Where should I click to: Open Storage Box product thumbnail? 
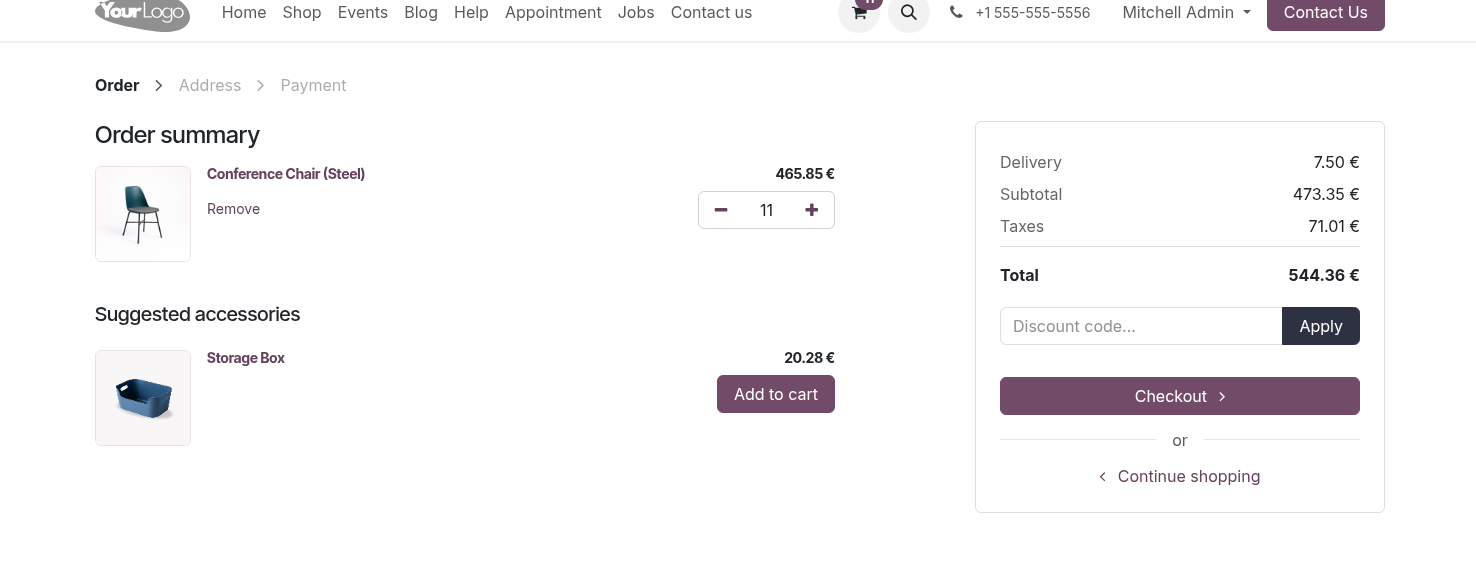143,398
